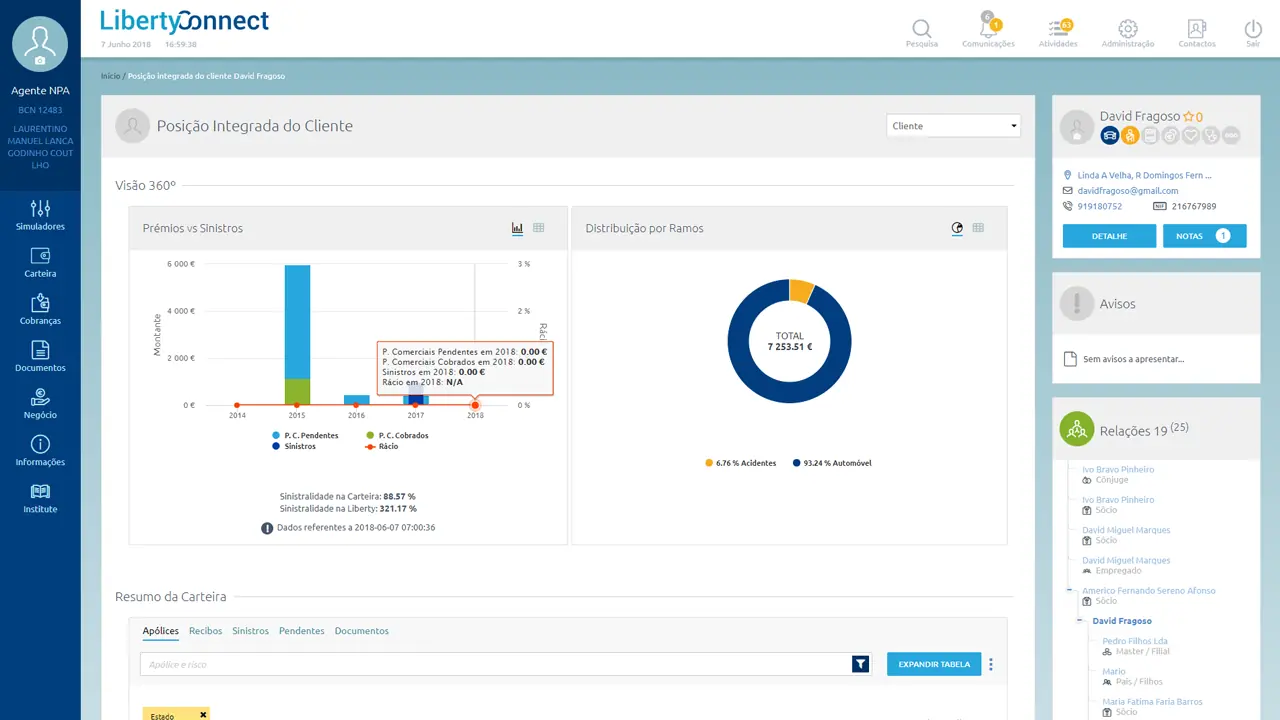Select the Apólices tab

(161, 631)
